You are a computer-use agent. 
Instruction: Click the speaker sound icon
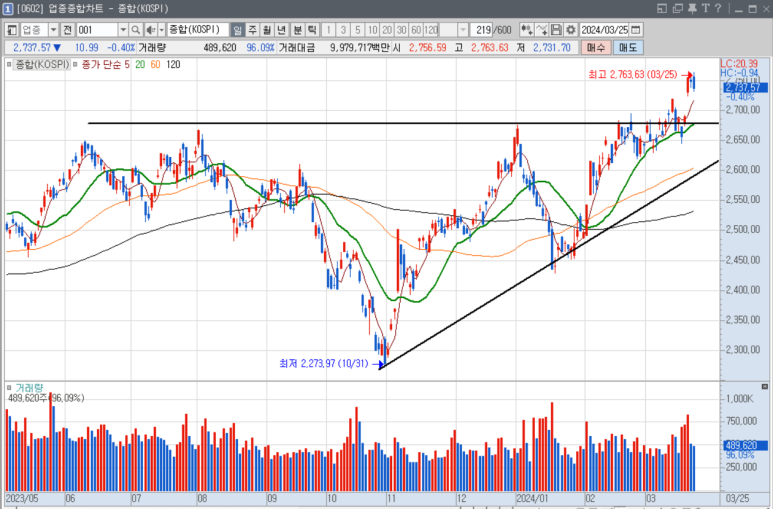click(x=150, y=30)
